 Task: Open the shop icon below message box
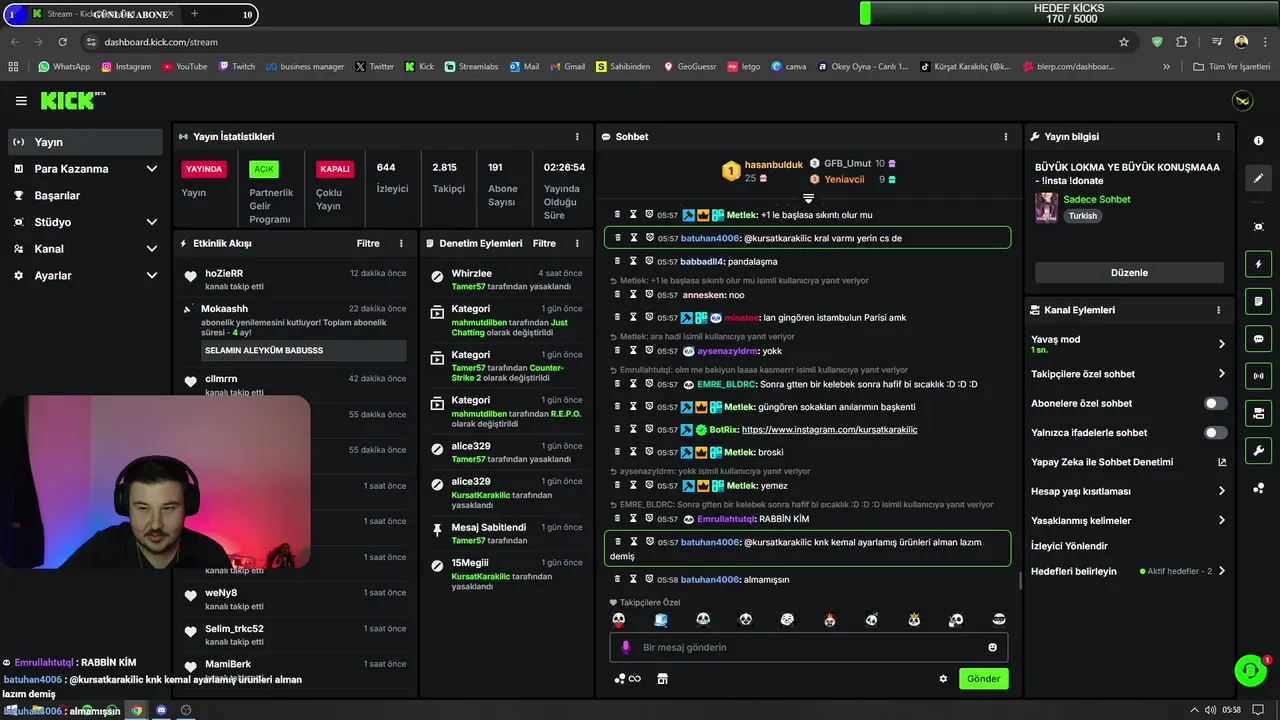pyautogui.click(x=662, y=679)
